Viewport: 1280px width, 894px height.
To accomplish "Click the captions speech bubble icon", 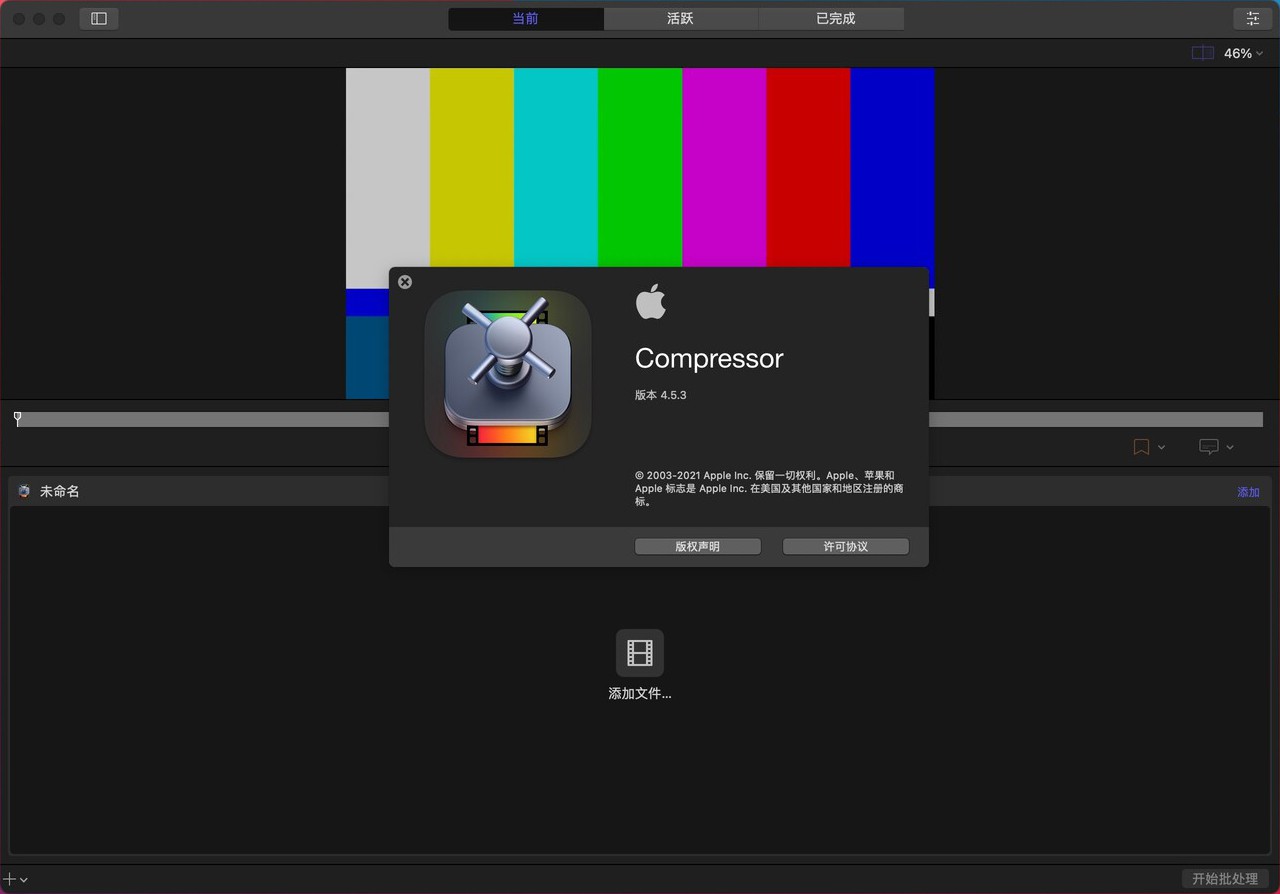I will [x=1209, y=447].
